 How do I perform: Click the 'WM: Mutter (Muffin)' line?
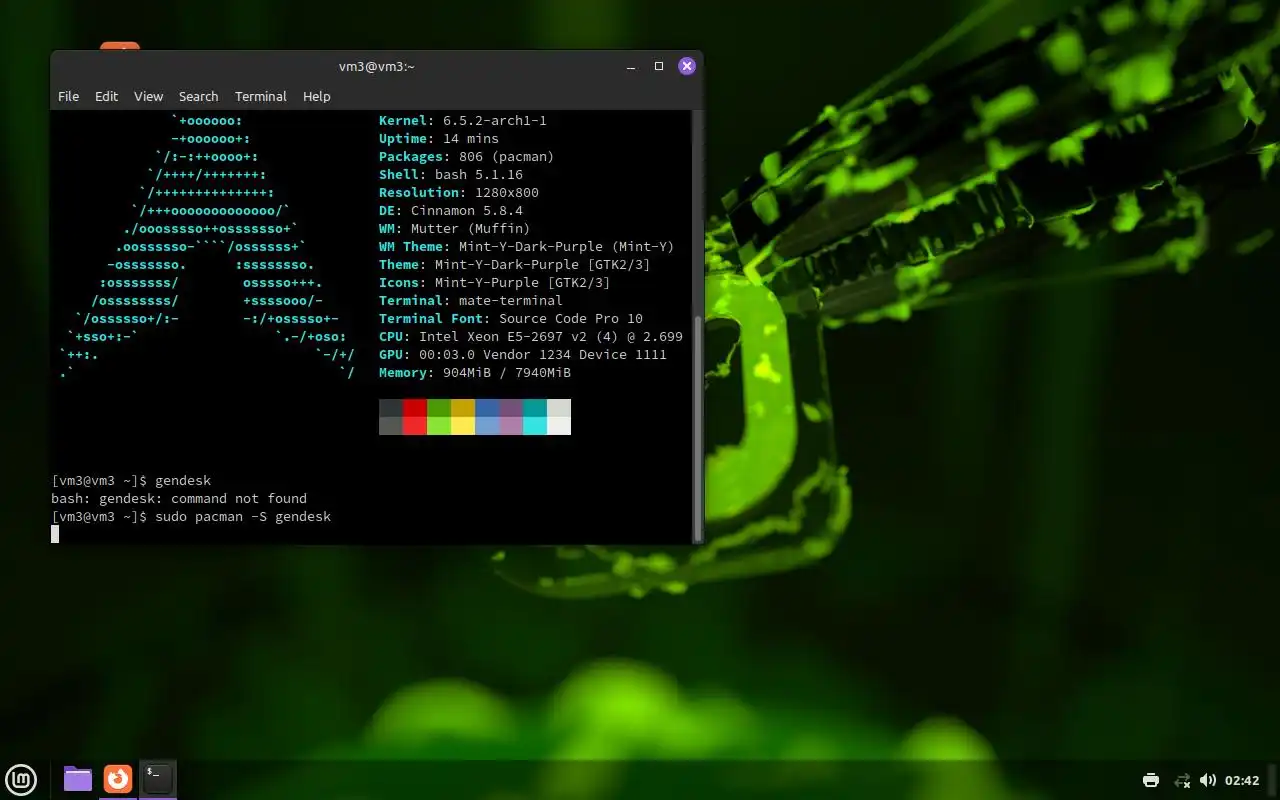click(454, 229)
